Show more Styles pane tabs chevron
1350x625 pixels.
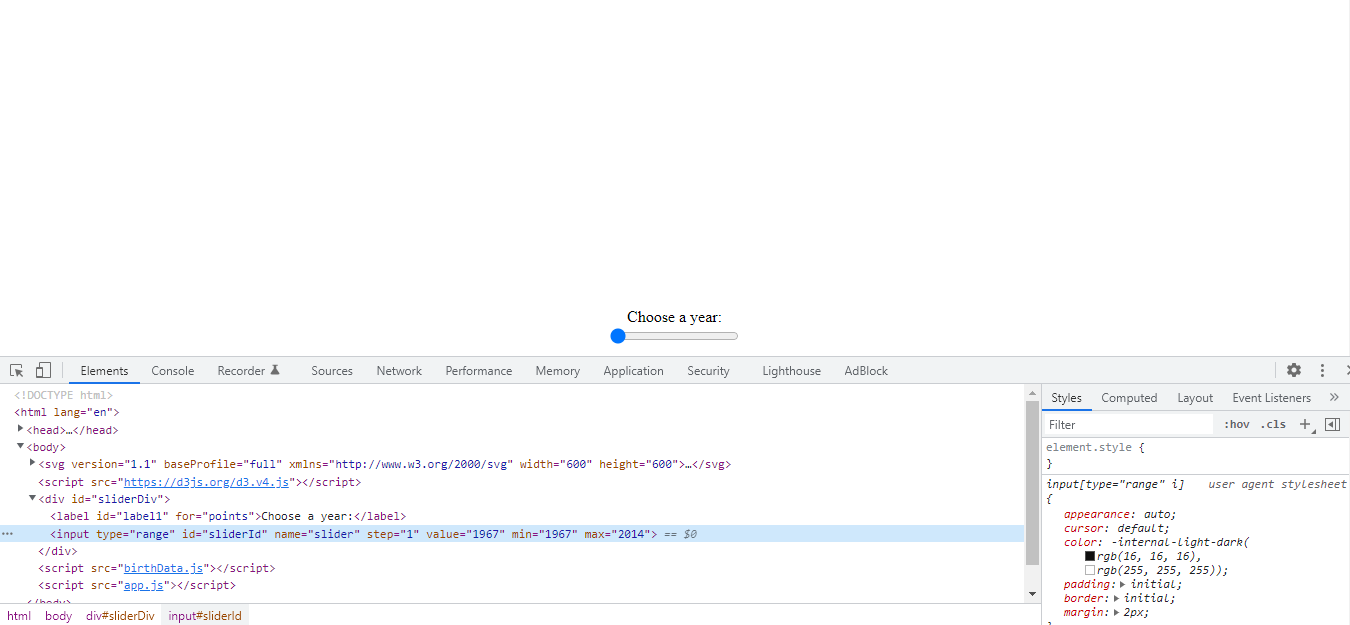coord(1334,398)
